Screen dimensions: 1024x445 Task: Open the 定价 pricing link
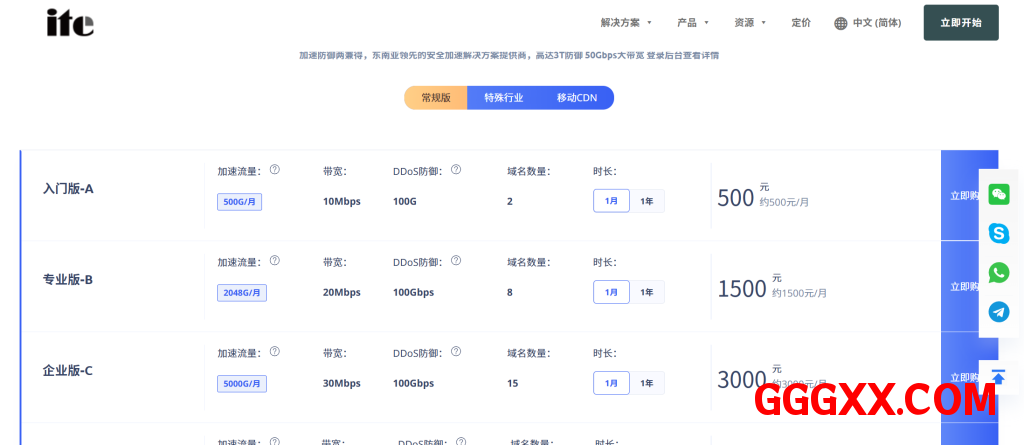tap(801, 23)
